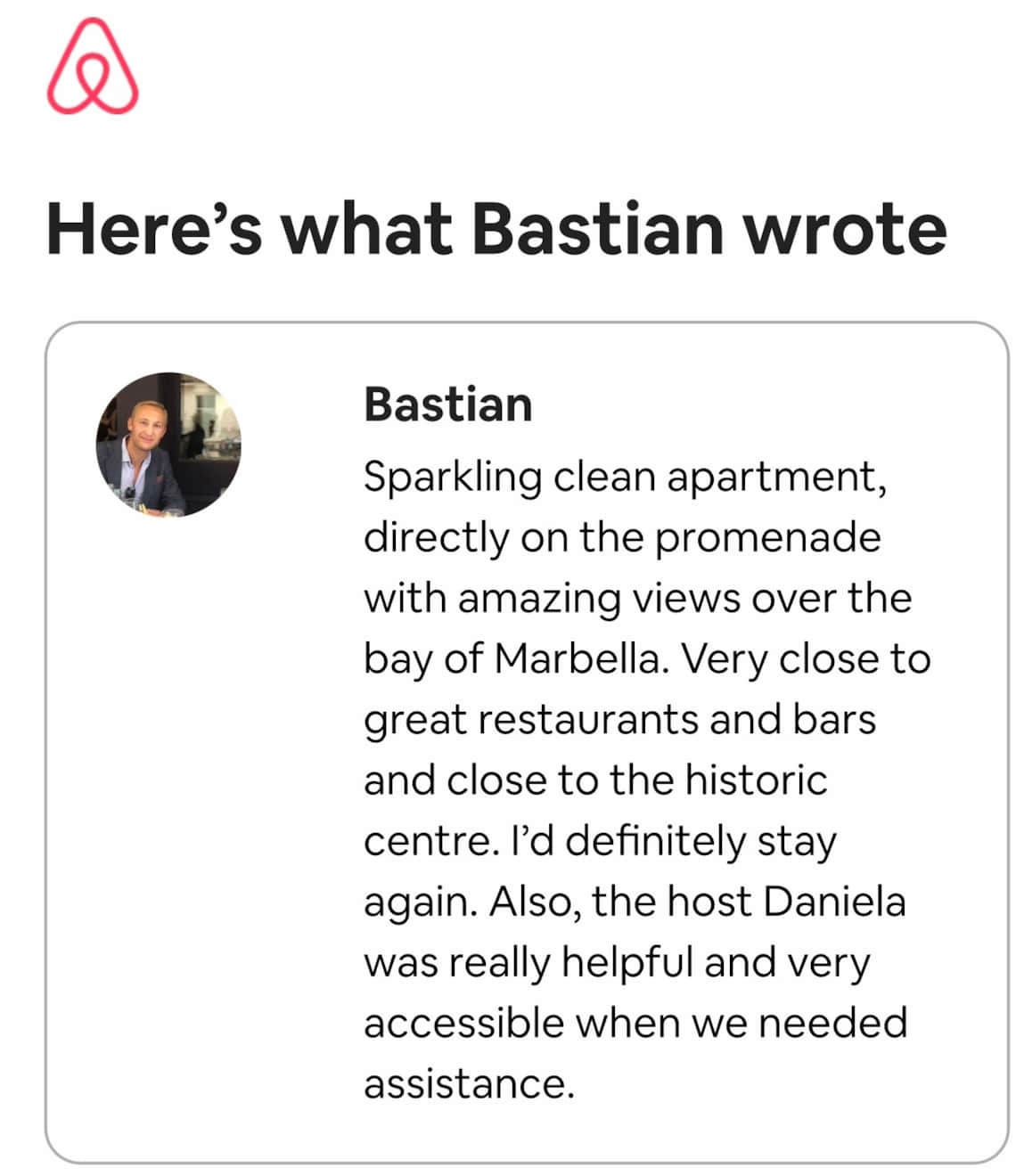Click the 'accessible when we needed' line

coord(635,1023)
